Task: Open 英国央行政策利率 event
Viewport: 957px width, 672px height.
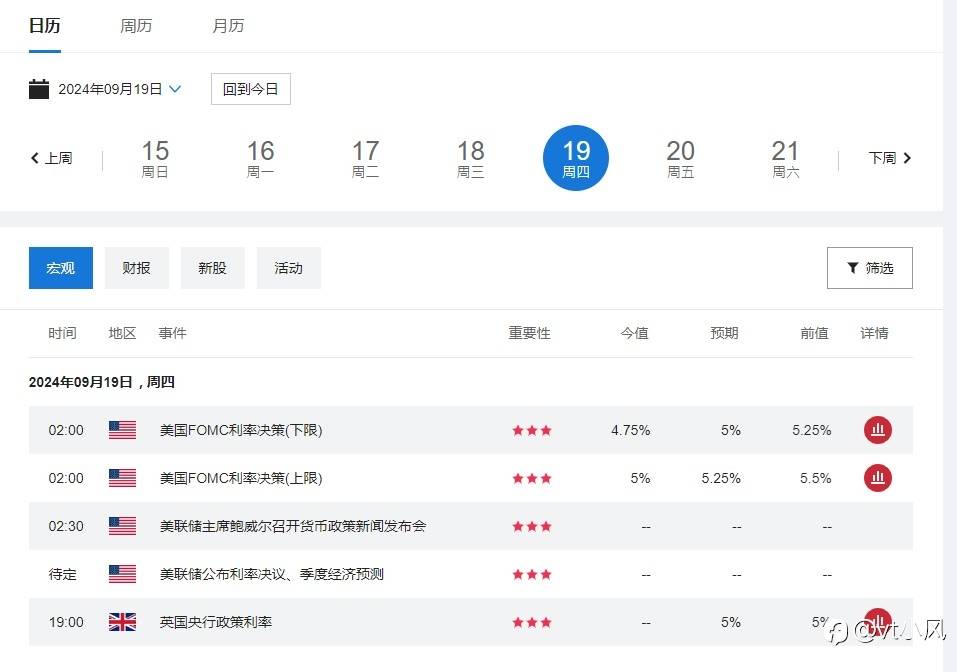Action: [x=216, y=622]
